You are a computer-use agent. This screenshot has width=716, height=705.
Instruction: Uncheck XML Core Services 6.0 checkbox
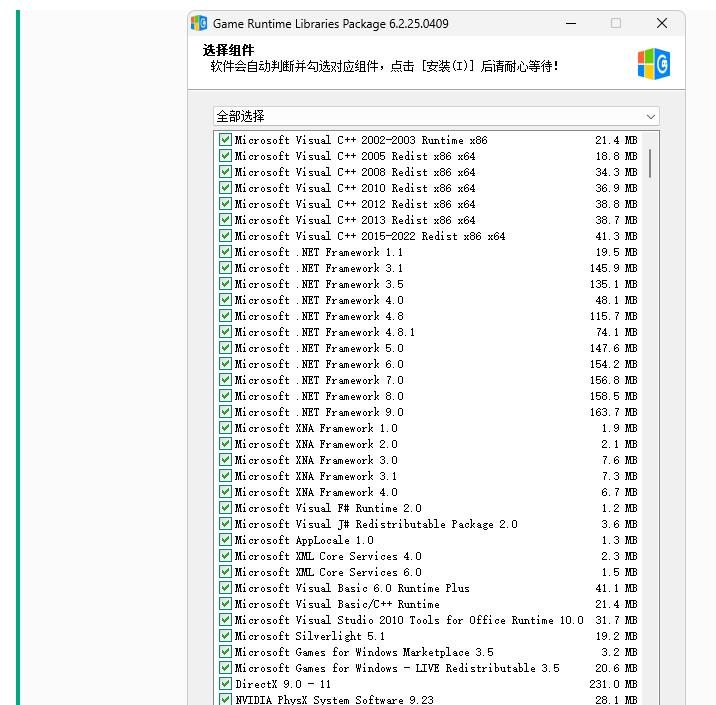[x=225, y=571]
